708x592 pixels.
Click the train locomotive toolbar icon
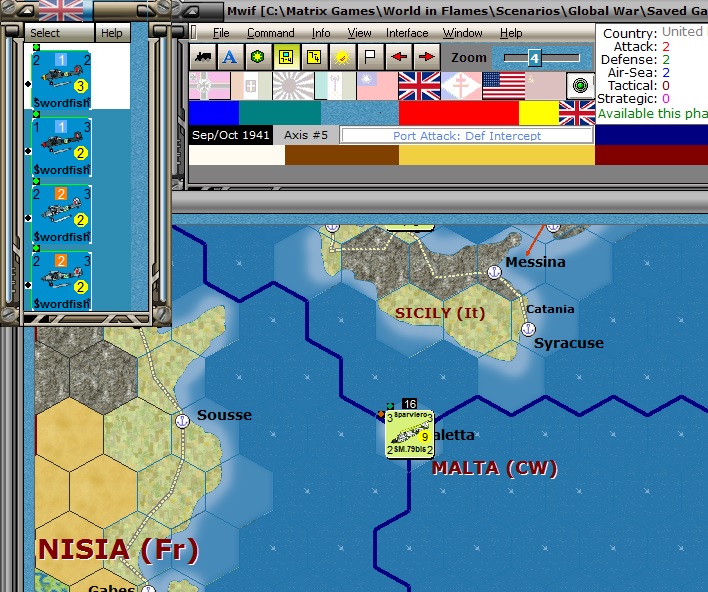coord(203,57)
